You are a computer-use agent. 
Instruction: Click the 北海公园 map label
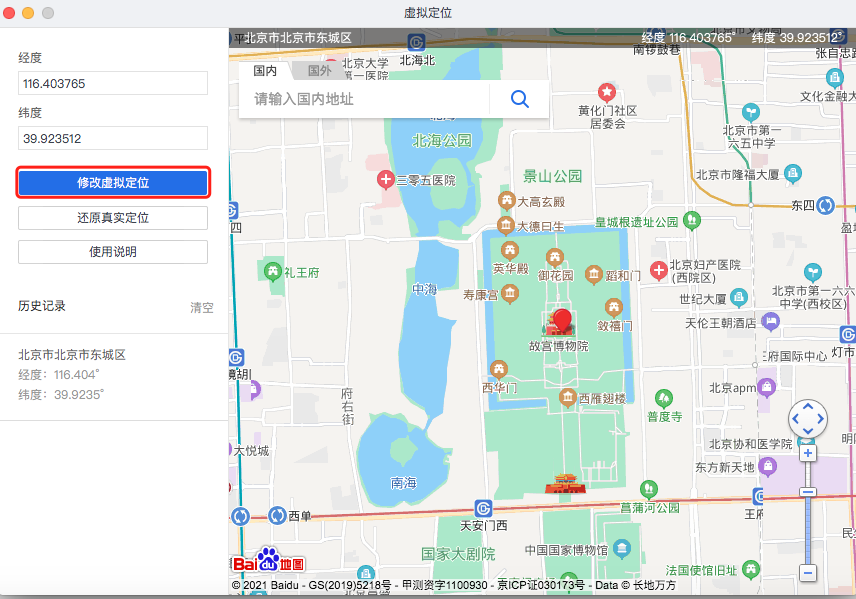442,141
